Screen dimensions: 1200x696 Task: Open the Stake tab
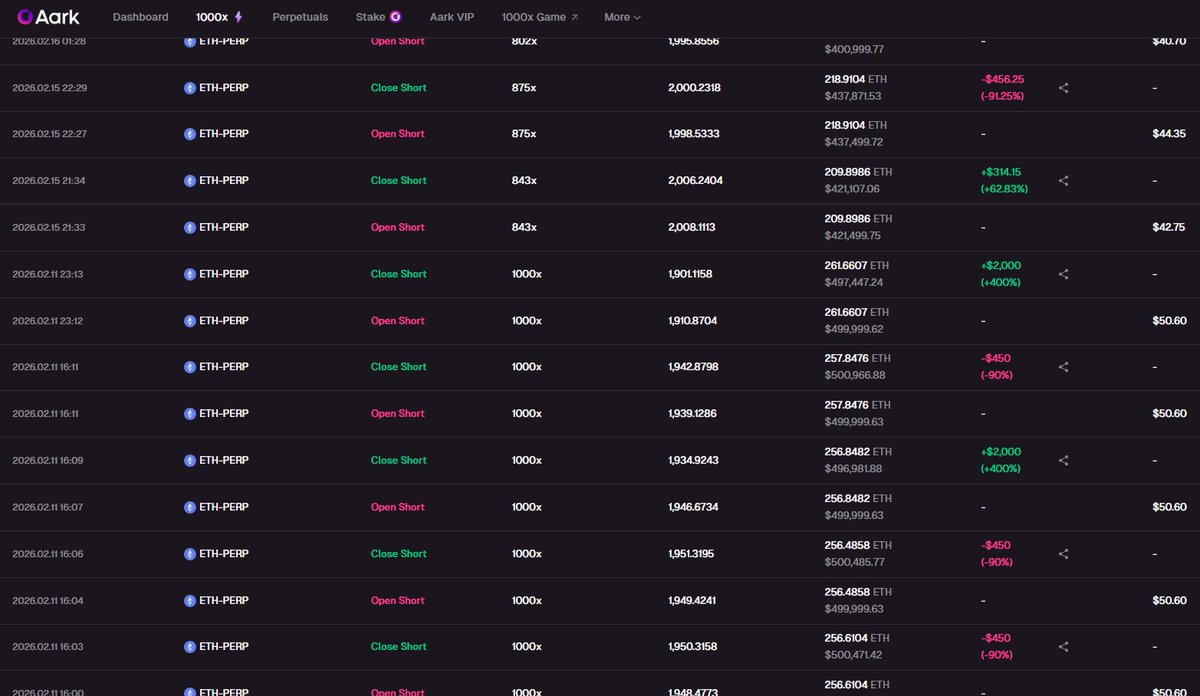click(x=379, y=17)
